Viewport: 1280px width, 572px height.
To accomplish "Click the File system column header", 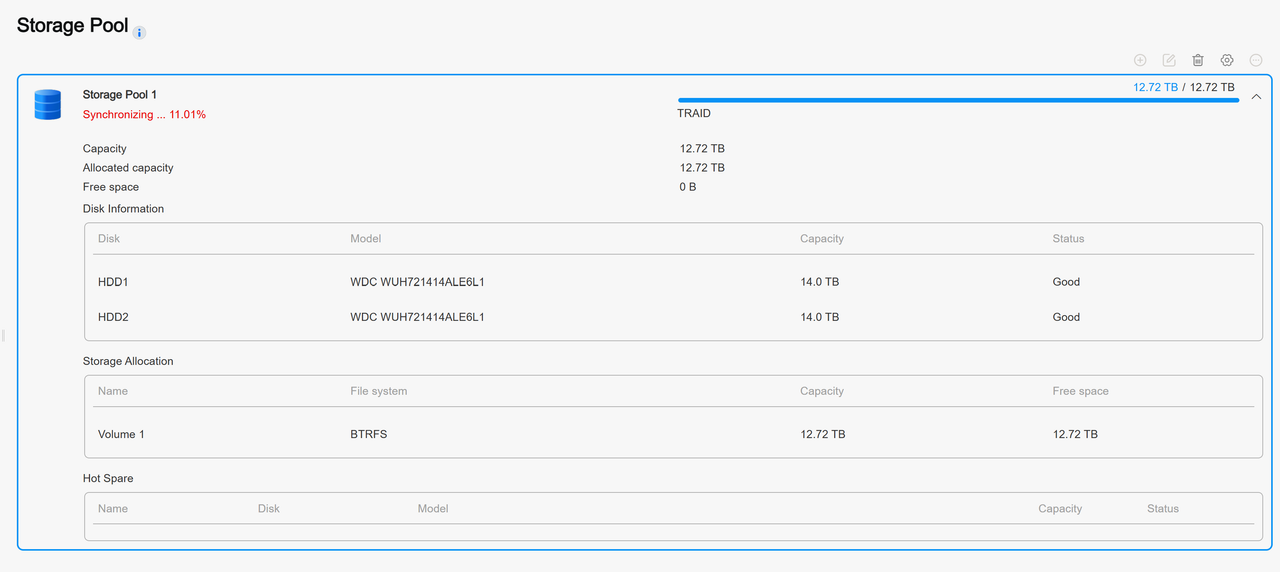I will click(x=379, y=391).
